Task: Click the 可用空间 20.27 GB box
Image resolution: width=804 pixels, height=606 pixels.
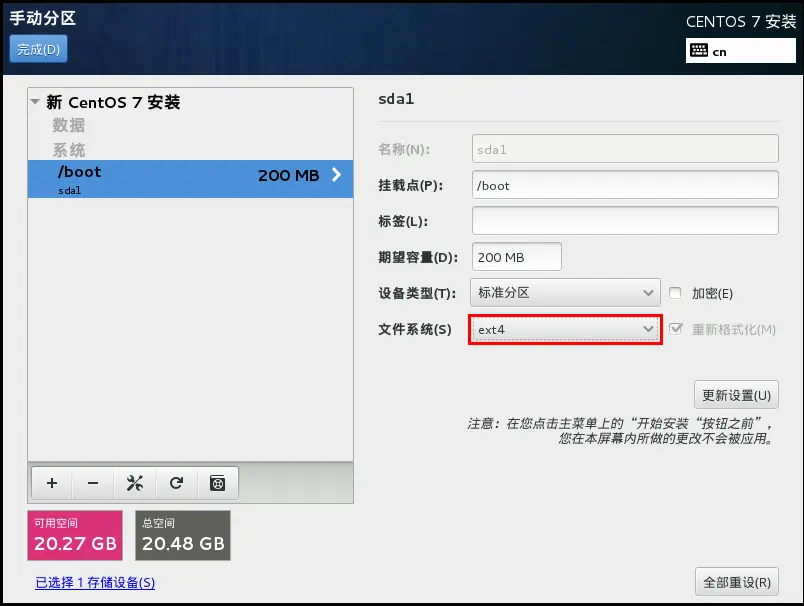Action: 75,535
